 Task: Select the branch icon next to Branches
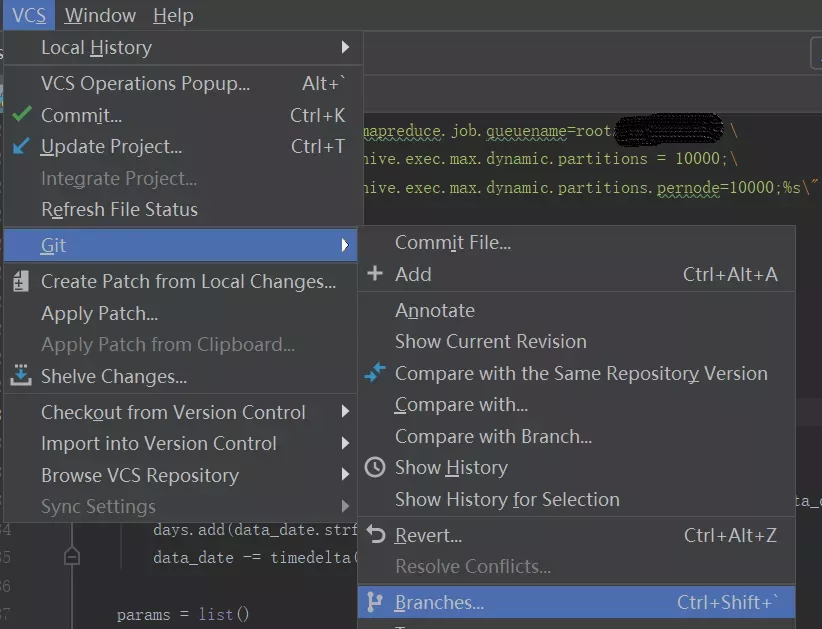[378, 602]
